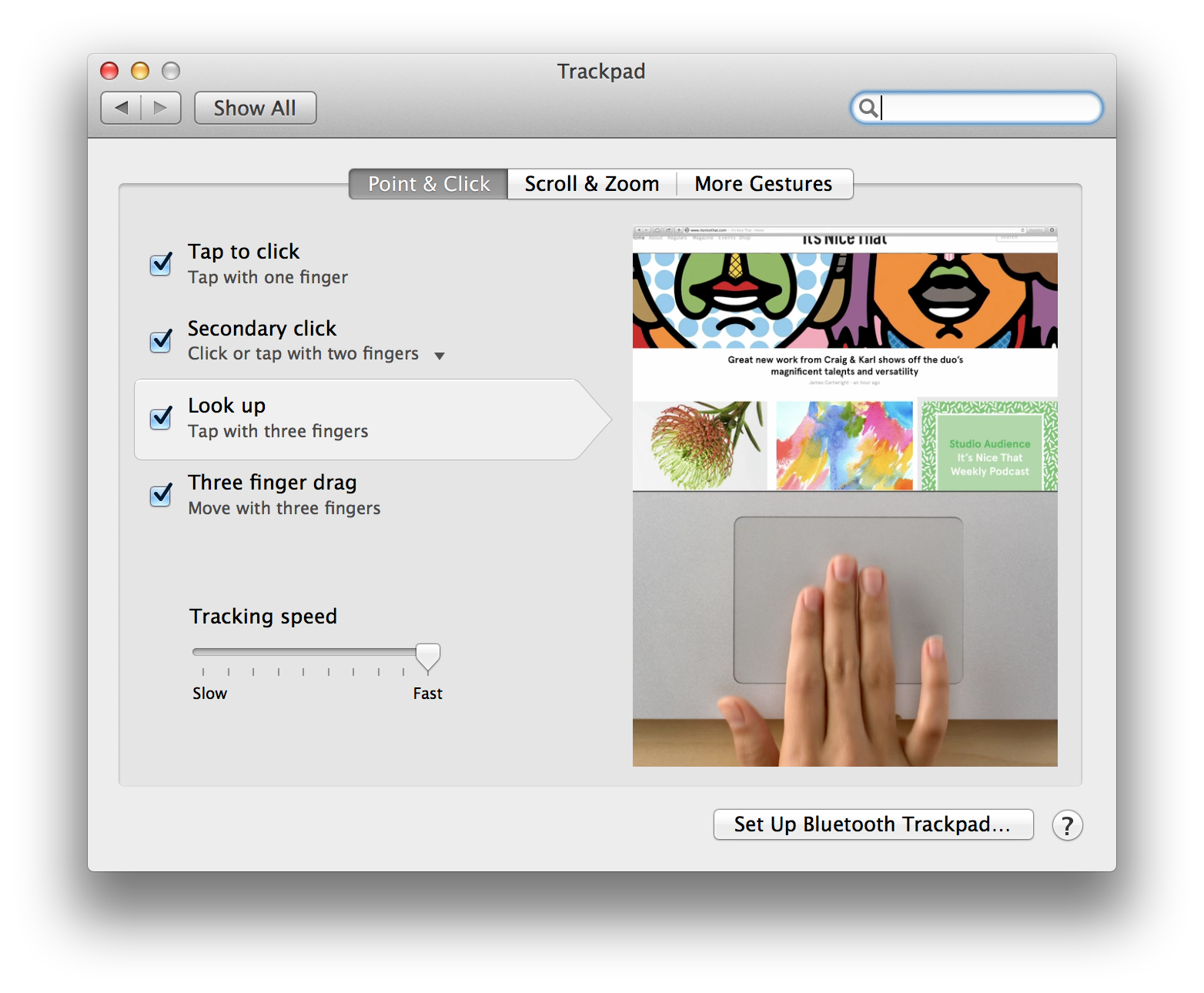Screen dimensions: 1204x993
Task: Toggle the Secondary click checkbox
Action: point(161,340)
